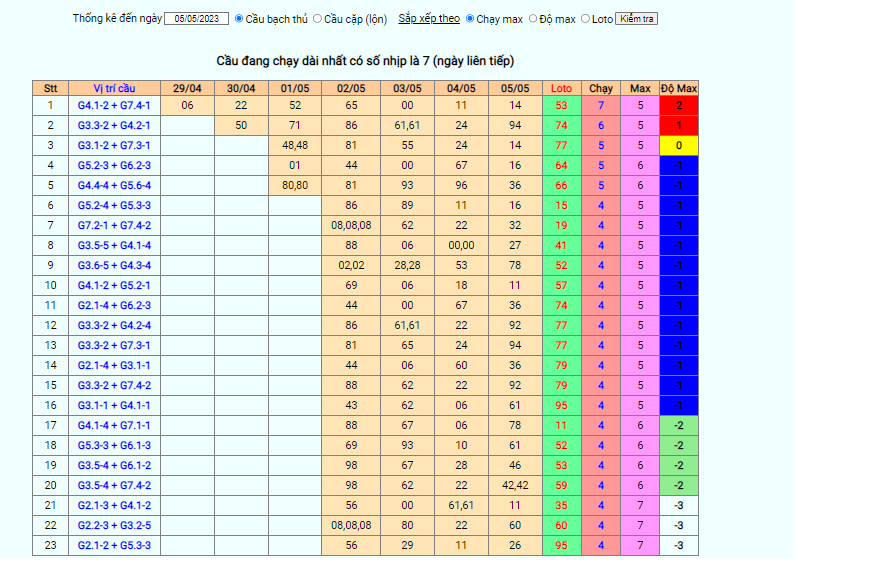Viewport: 896px width, 572px height.
Task: Select the 'Loto' sort radio button
Action: pyautogui.click(x=586, y=19)
